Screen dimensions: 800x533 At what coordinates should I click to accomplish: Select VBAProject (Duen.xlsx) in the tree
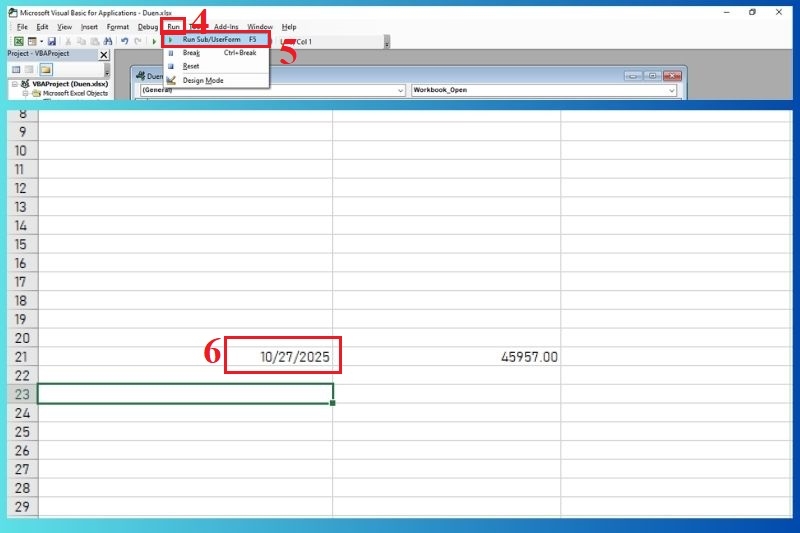click(x=70, y=84)
